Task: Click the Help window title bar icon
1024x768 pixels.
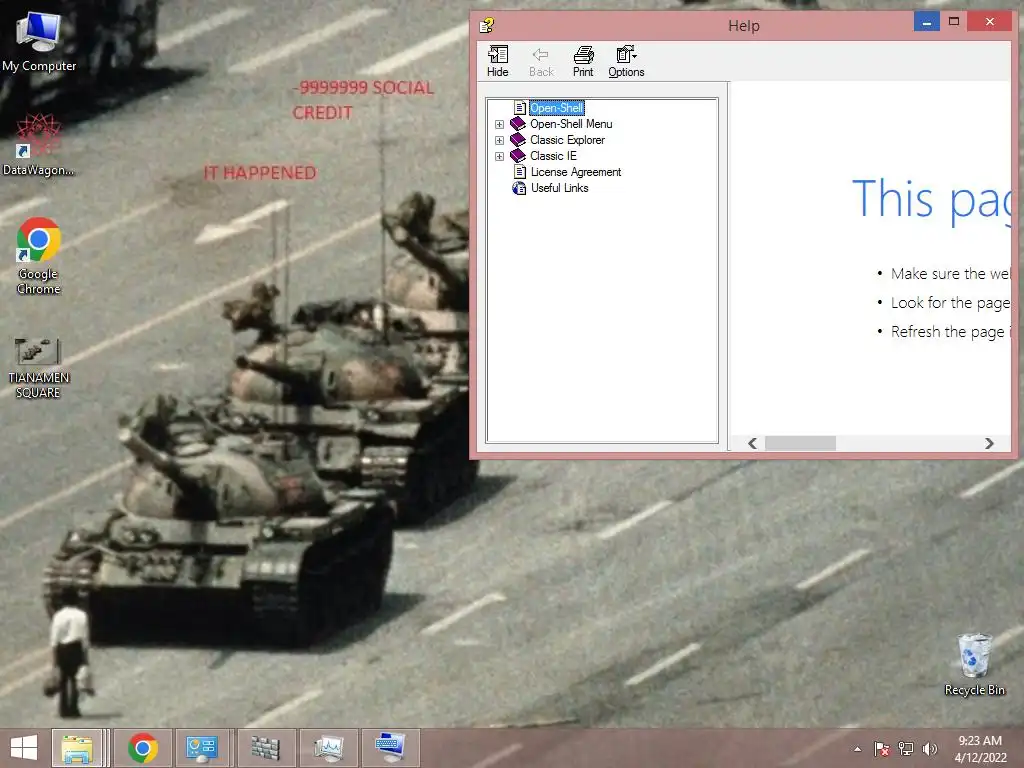Action: click(487, 25)
